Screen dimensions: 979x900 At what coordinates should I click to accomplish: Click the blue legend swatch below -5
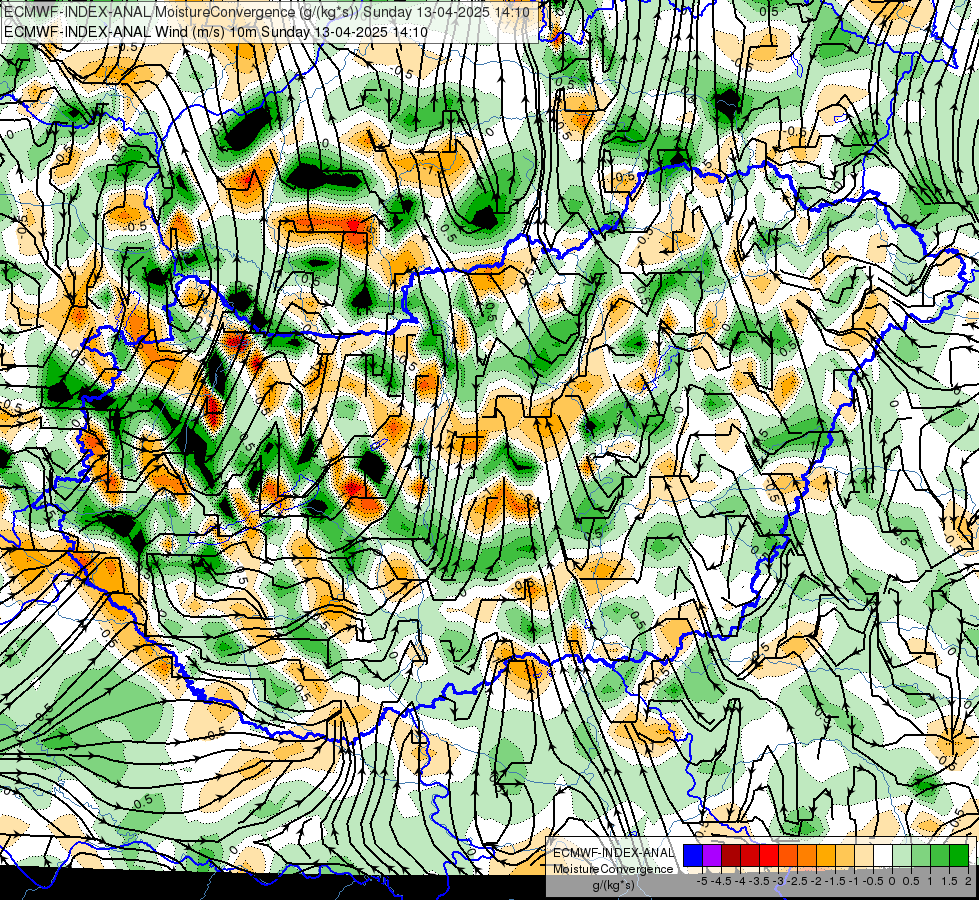tap(693, 856)
